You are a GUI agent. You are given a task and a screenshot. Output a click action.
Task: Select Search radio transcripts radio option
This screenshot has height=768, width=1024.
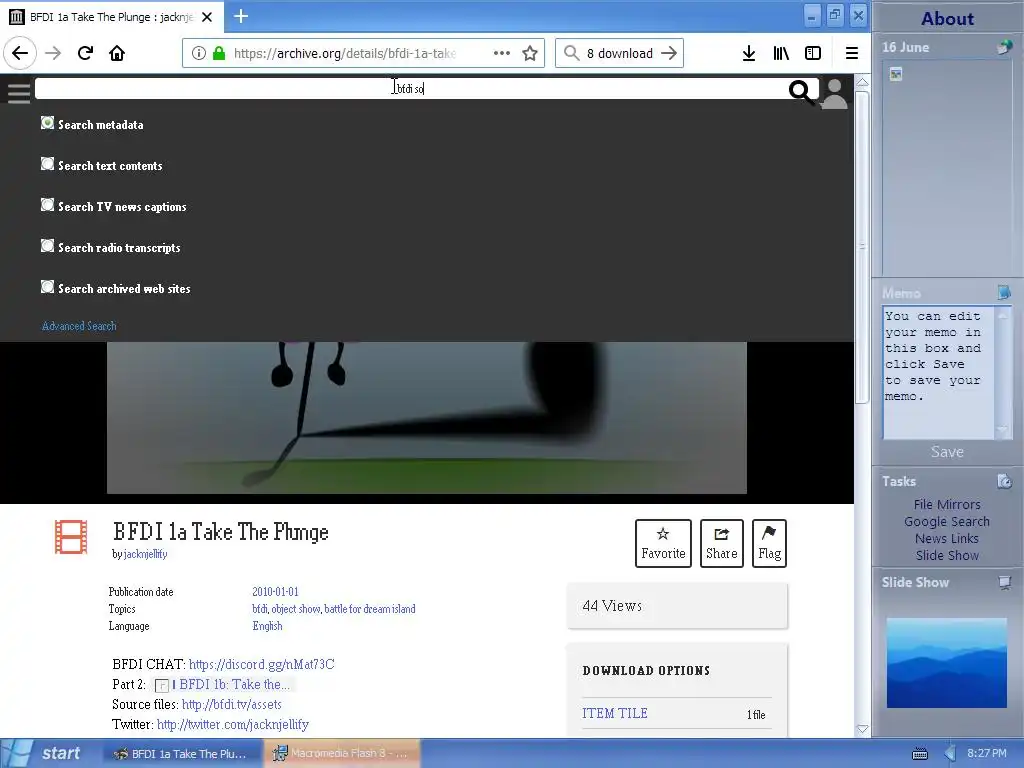click(x=47, y=246)
